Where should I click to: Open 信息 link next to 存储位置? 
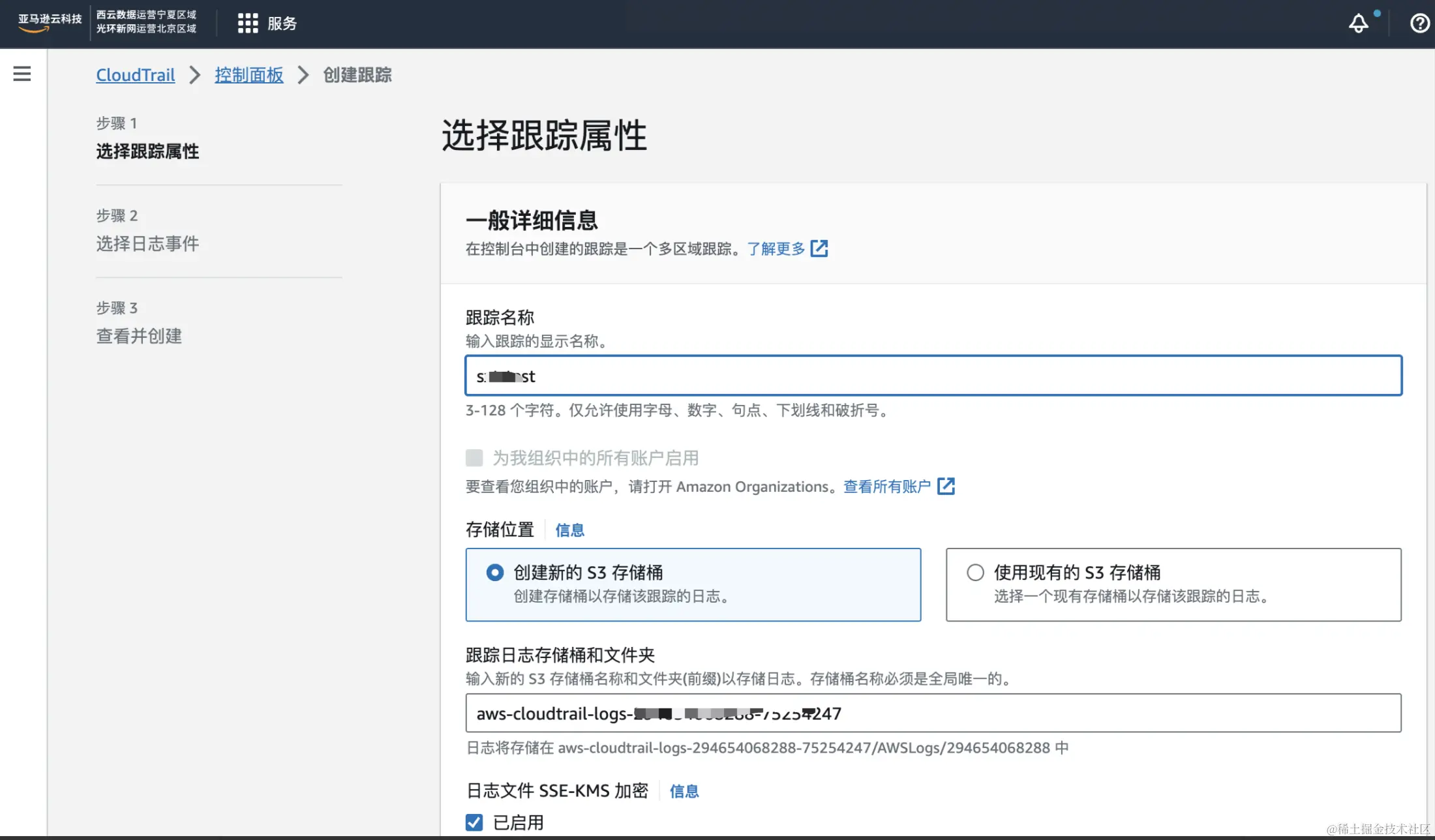click(569, 530)
